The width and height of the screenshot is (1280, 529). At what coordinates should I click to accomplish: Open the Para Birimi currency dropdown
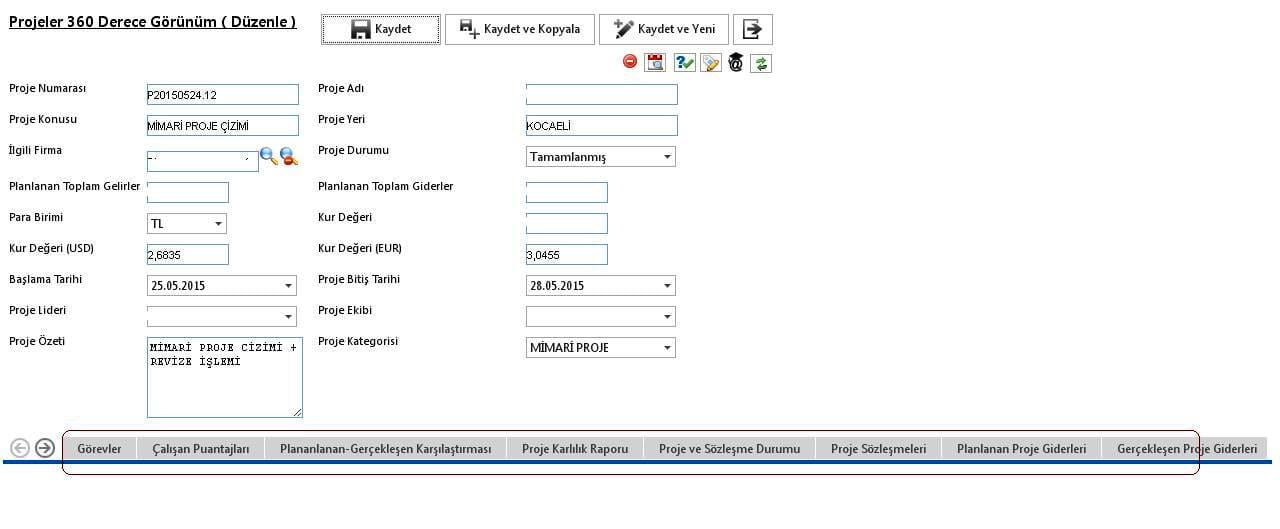(218, 224)
